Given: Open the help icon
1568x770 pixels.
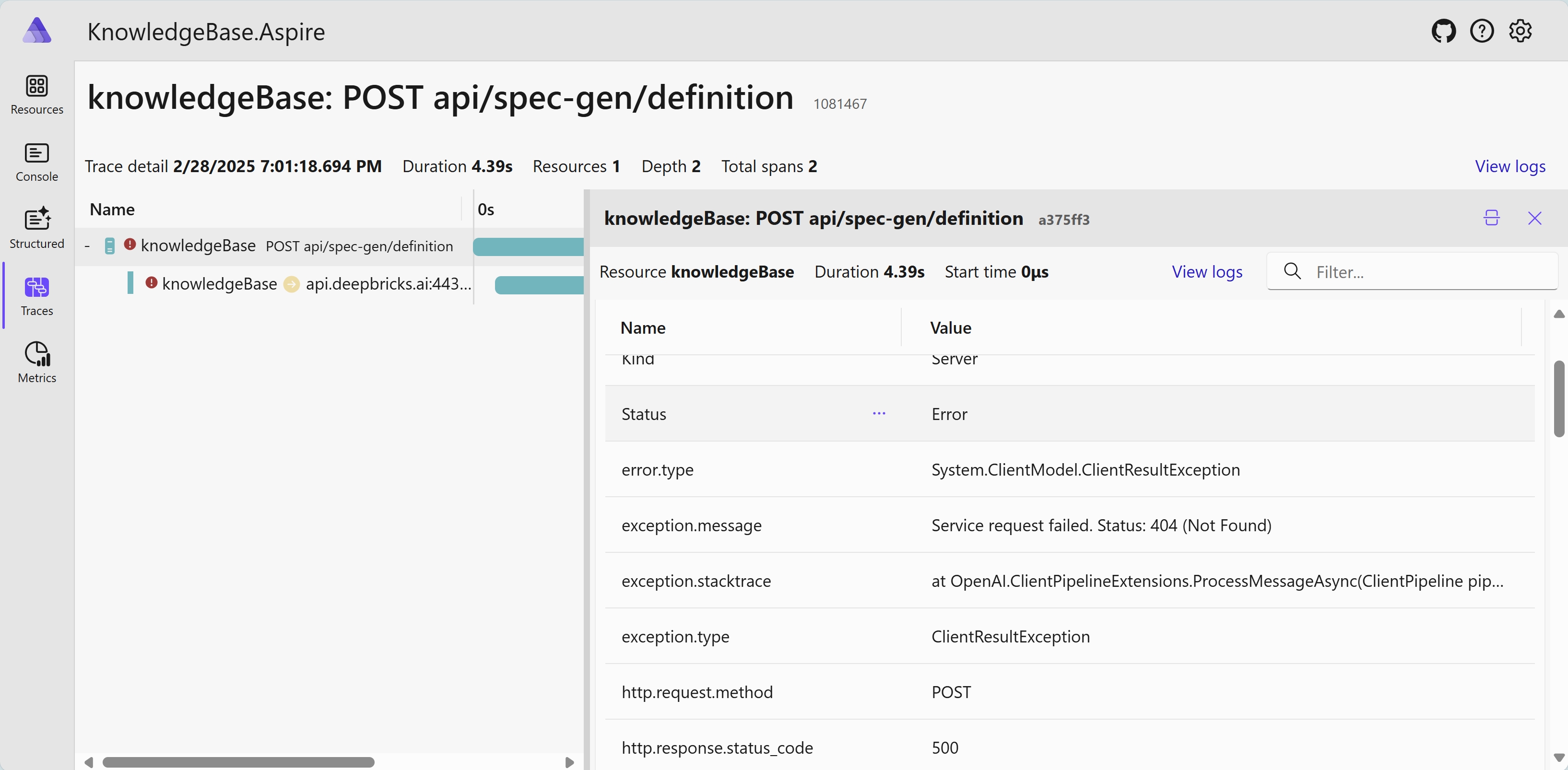Looking at the screenshot, I should point(1482,31).
